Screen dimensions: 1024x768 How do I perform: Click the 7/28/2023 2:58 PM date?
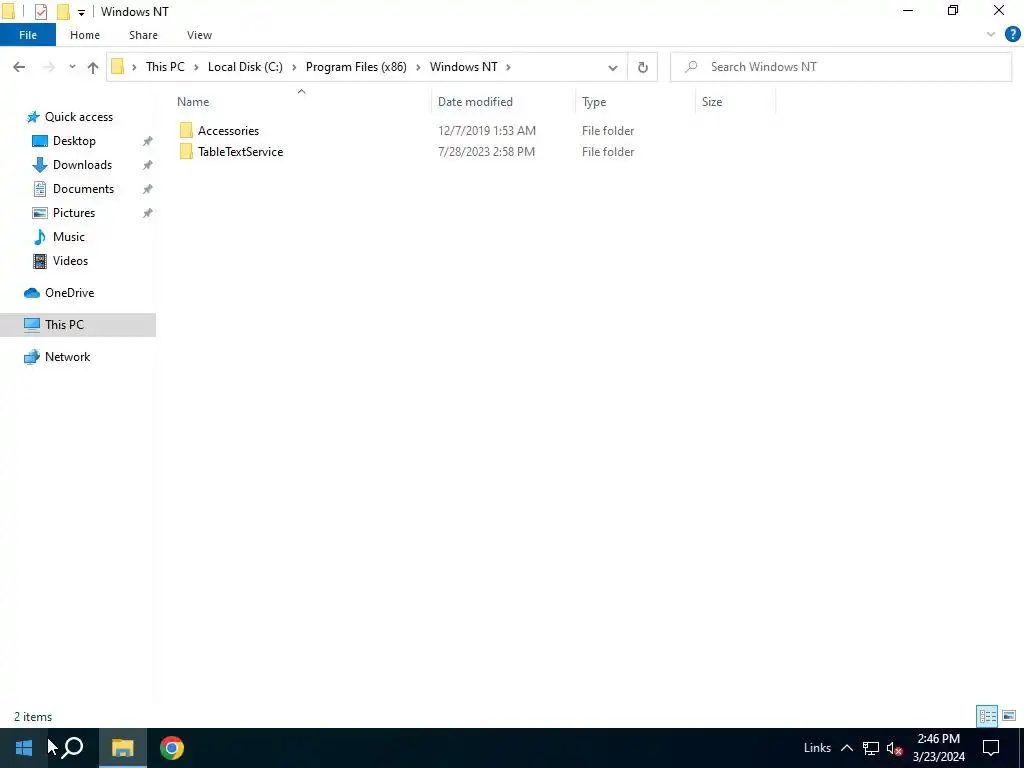[486, 152]
